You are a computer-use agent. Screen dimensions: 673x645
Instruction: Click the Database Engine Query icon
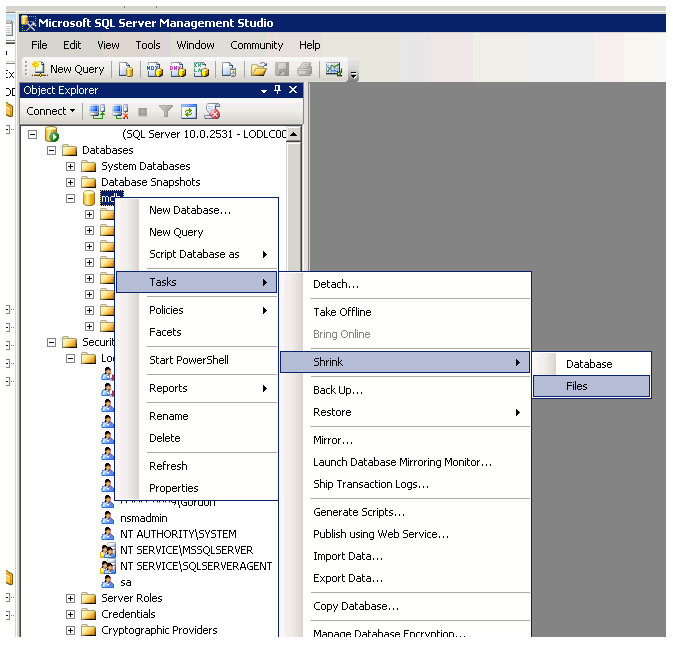[x=126, y=69]
